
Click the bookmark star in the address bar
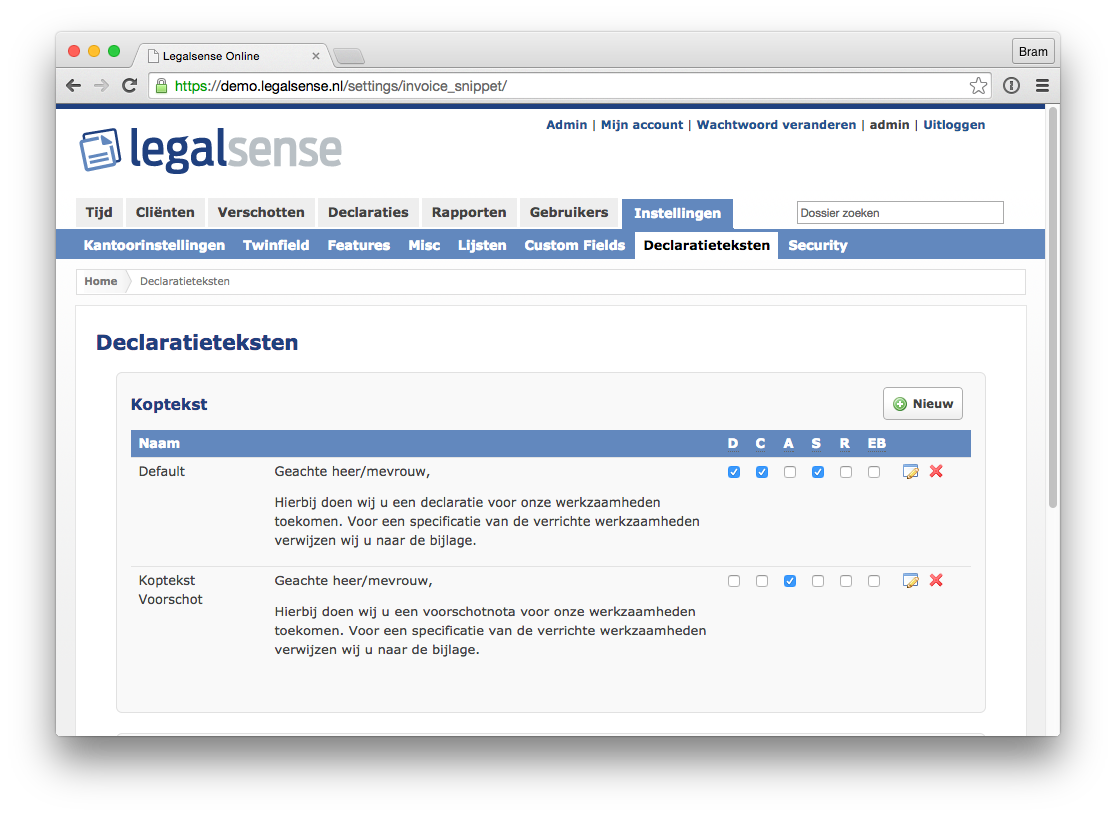pyautogui.click(x=978, y=85)
